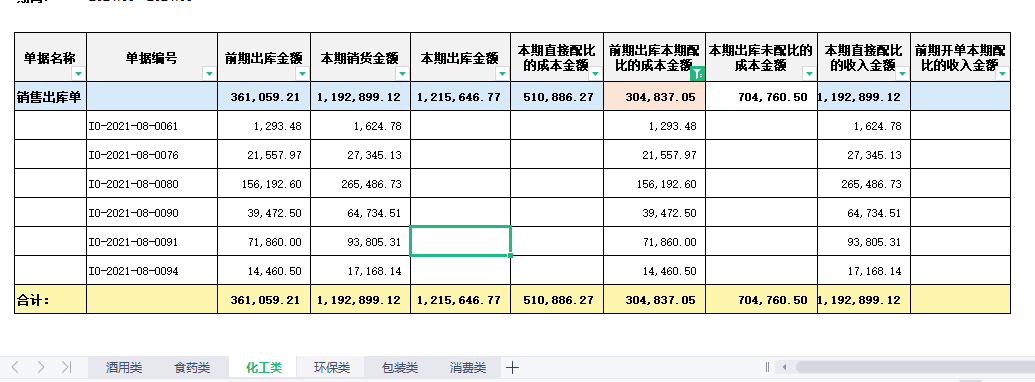Screen dimensions: 1035x382
Task: Switch to the 环保类 sheet tab
Action: [x=332, y=367]
